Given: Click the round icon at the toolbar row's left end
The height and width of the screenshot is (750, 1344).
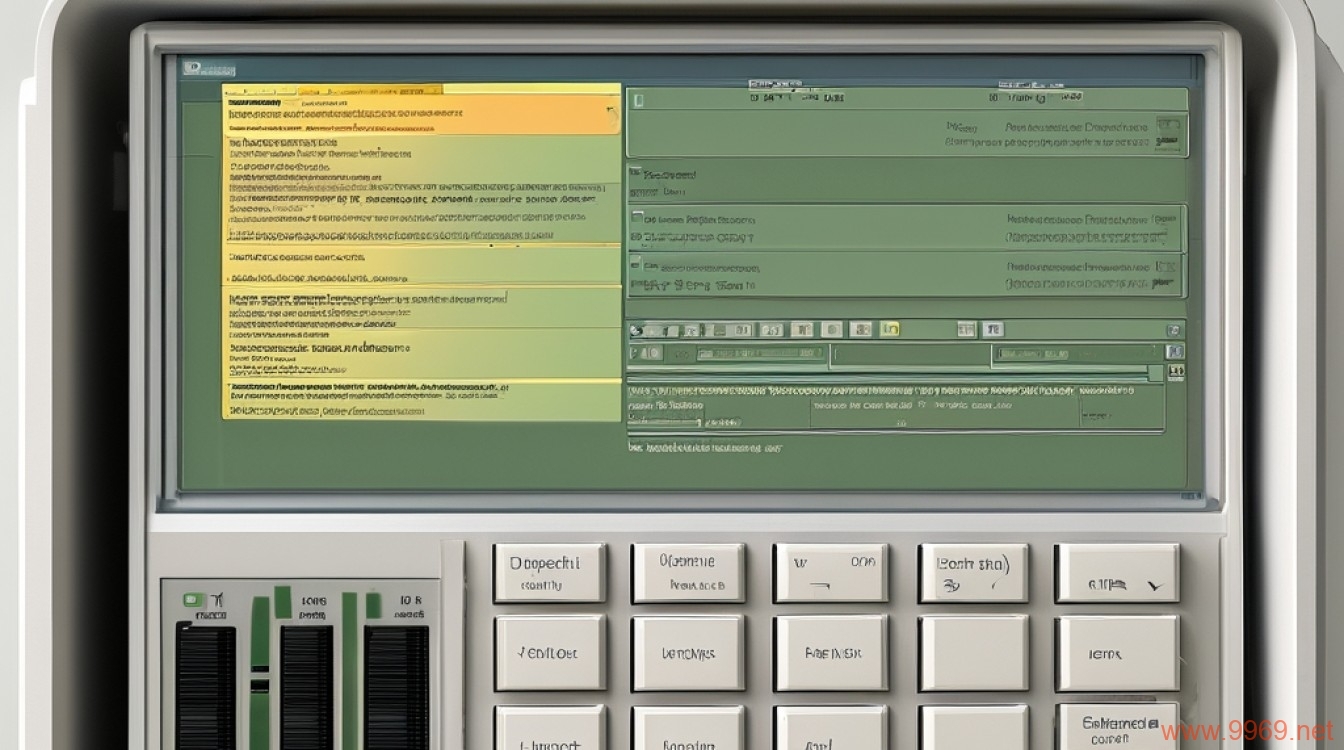Looking at the screenshot, I should (635, 330).
